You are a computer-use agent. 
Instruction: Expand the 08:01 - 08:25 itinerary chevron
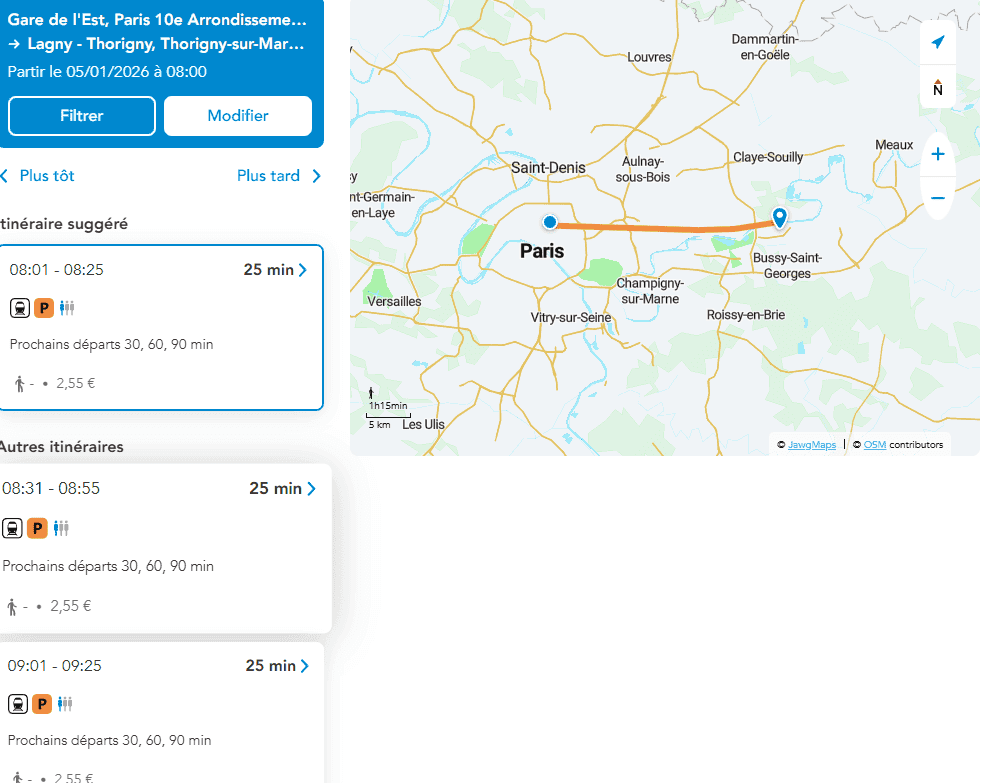click(x=303, y=270)
